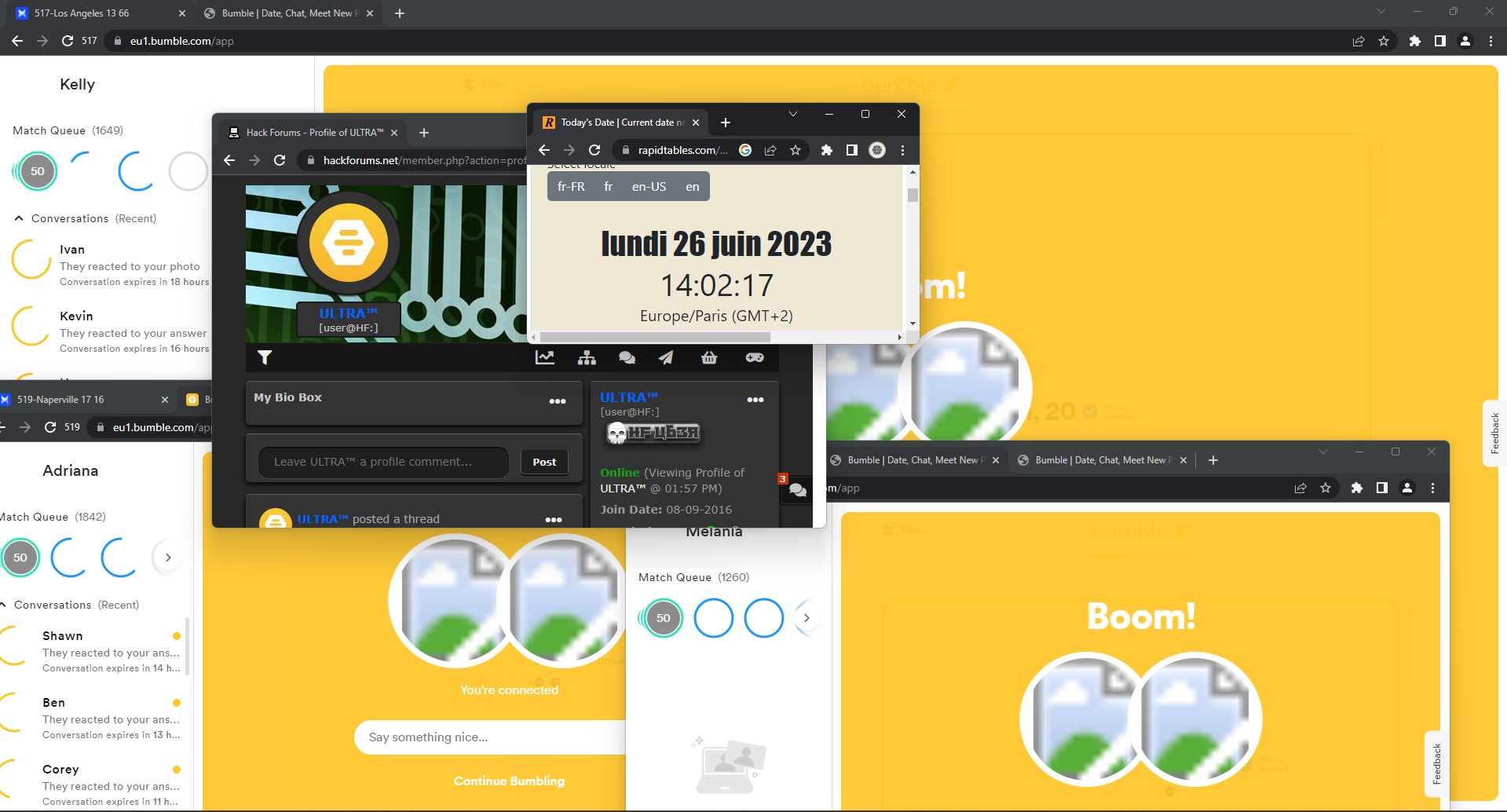
Task: Click ULTRA avatar Bumble logo on profile banner
Action: click(x=348, y=243)
